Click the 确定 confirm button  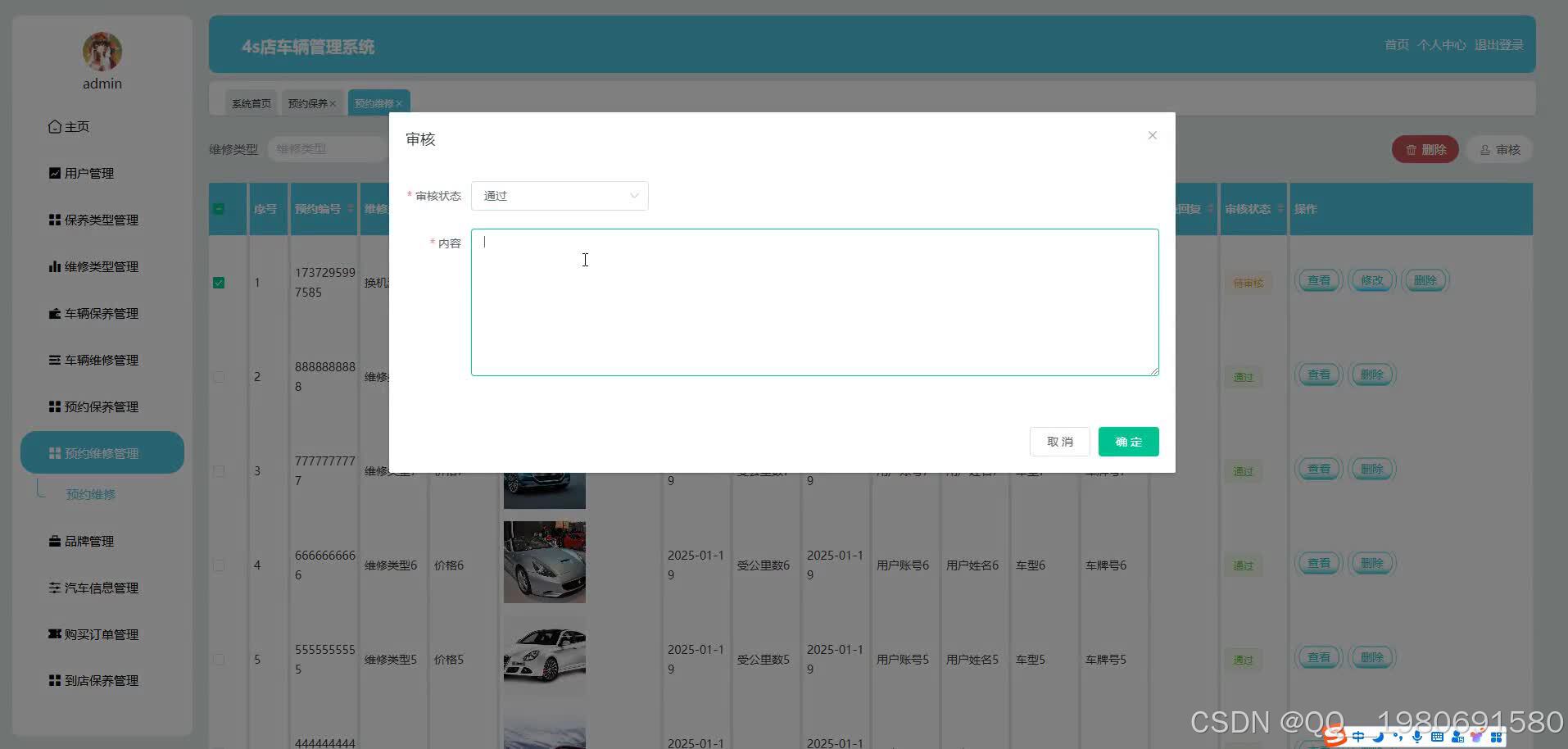(1128, 441)
